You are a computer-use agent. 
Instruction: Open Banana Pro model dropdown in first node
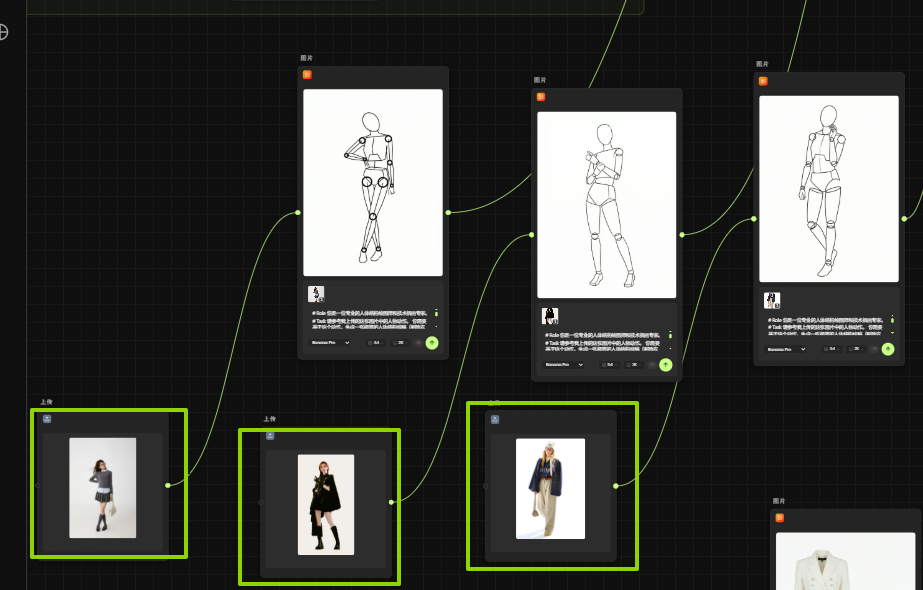pyautogui.click(x=330, y=342)
